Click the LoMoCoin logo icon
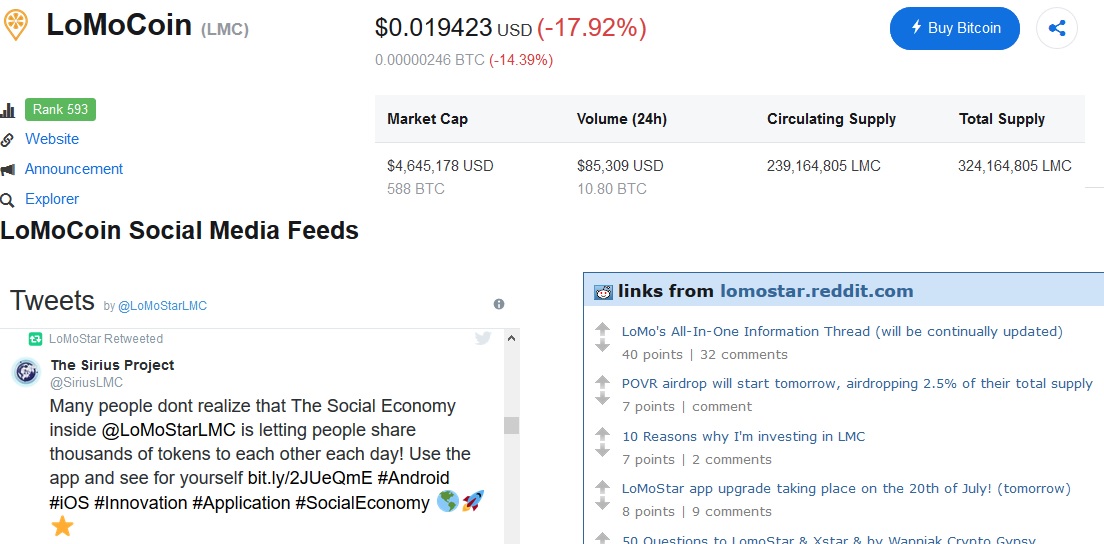 (15, 24)
